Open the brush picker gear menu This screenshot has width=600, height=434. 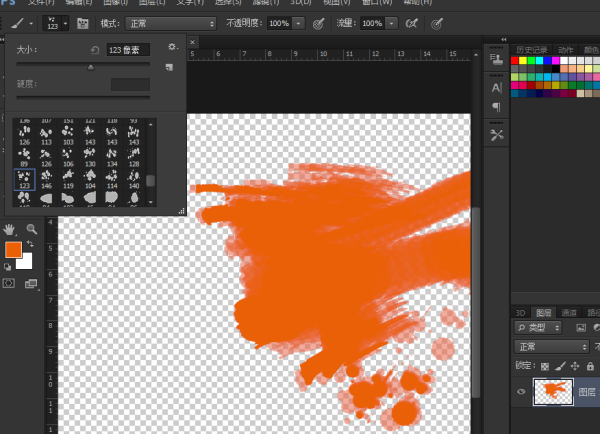pyautogui.click(x=173, y=47)
